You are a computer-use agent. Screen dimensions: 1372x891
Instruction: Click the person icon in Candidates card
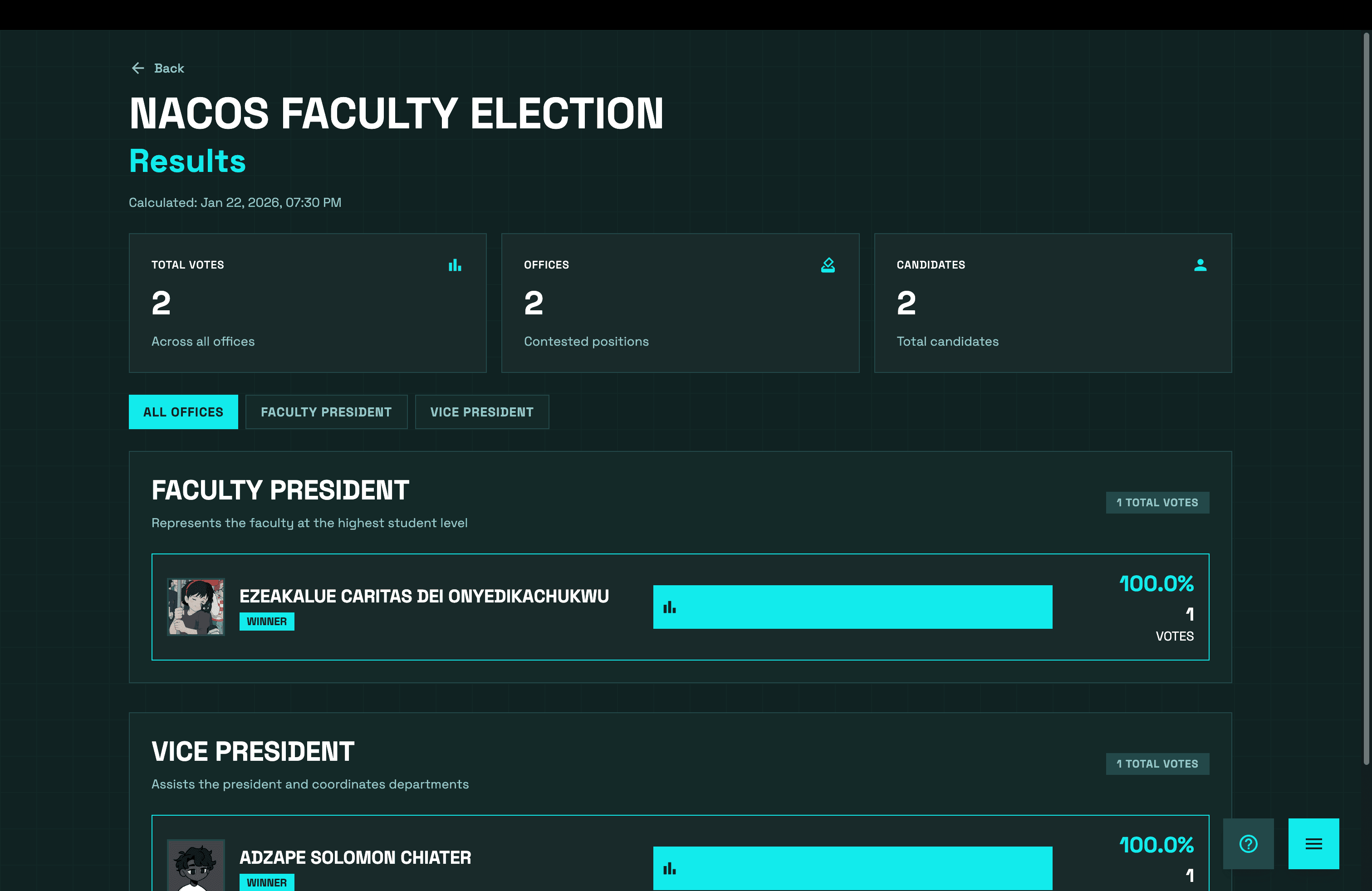(1200, 265)
